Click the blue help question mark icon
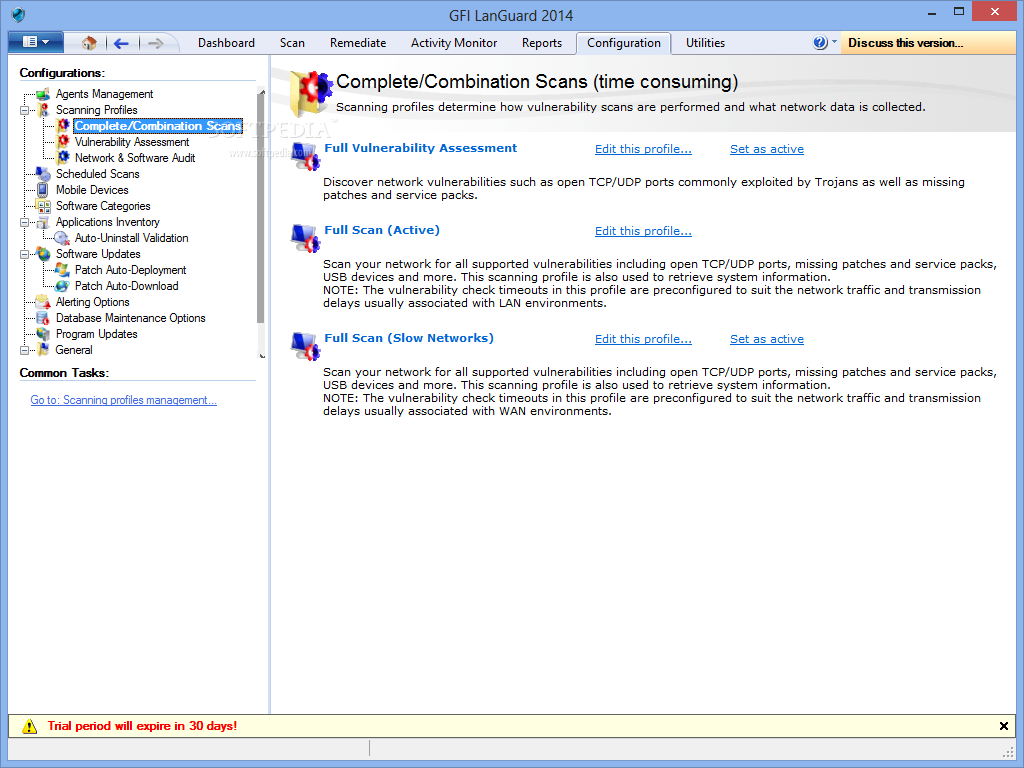This screenshot has width=1024, height=768. (820, 42)
